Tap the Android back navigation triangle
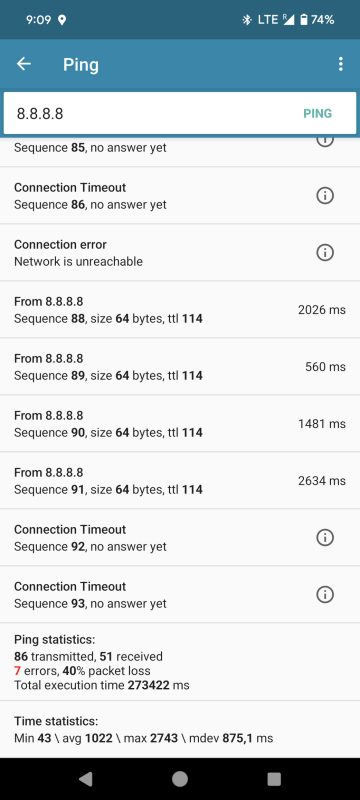The width and height of the screenshot is (360, 800). [85, 779]
